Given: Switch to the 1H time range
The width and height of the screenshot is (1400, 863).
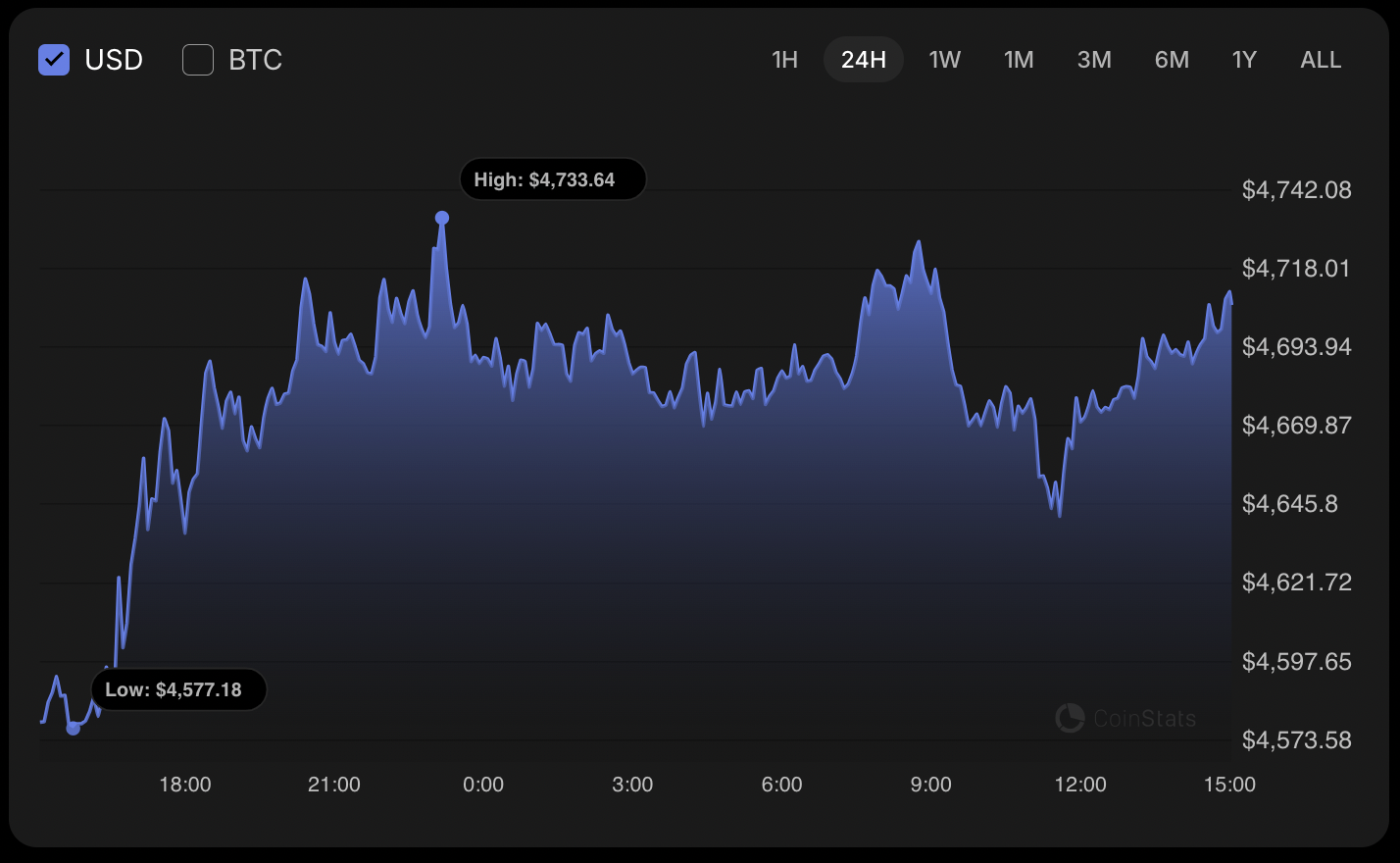Looking at the screenshot, I should (x=784, y=60).
